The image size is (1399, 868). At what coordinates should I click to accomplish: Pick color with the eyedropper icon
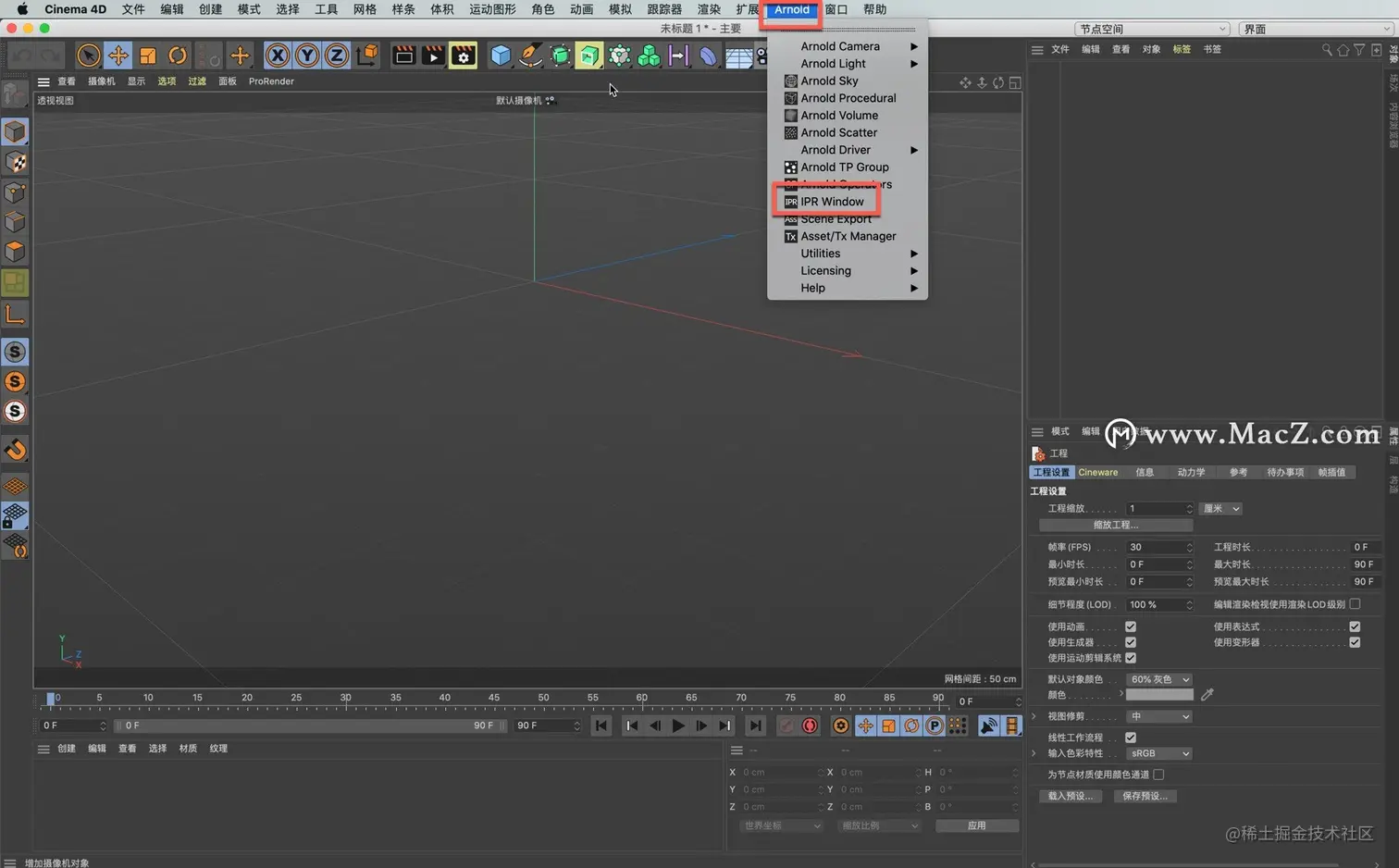tap(1207, 694)
